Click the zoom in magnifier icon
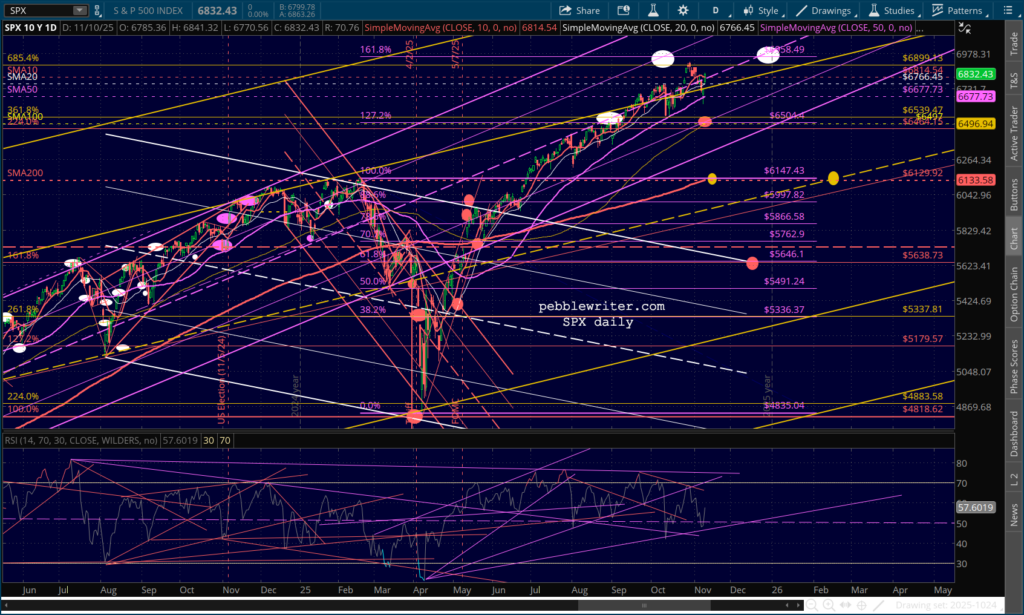 click(829, 605)
